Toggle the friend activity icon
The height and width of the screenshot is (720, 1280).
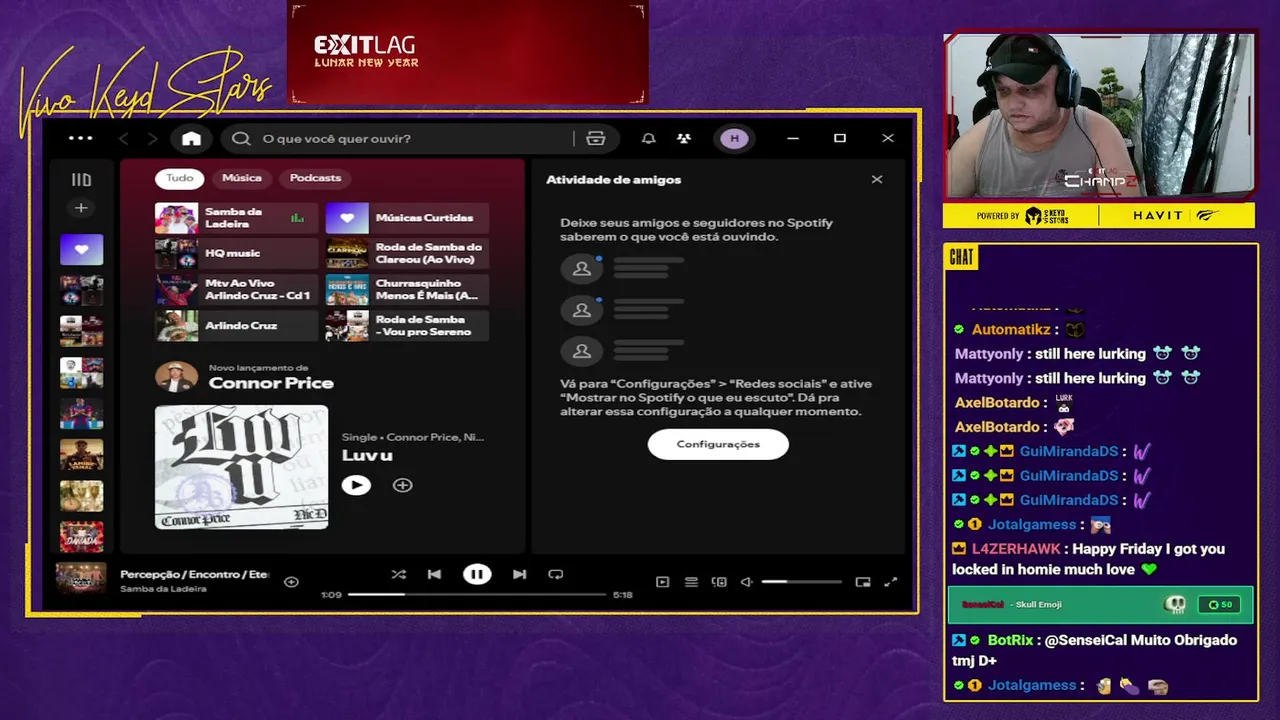(x=684, y=139)
